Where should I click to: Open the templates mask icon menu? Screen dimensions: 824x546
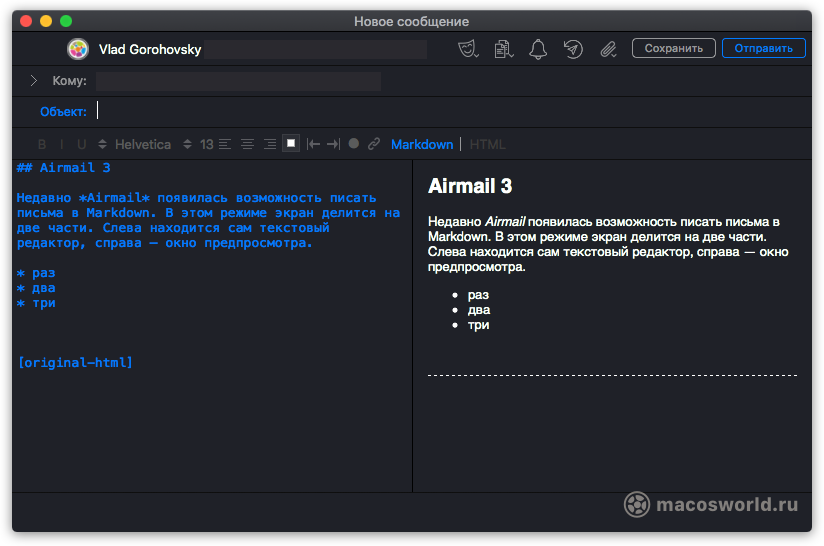coord(468,49)
